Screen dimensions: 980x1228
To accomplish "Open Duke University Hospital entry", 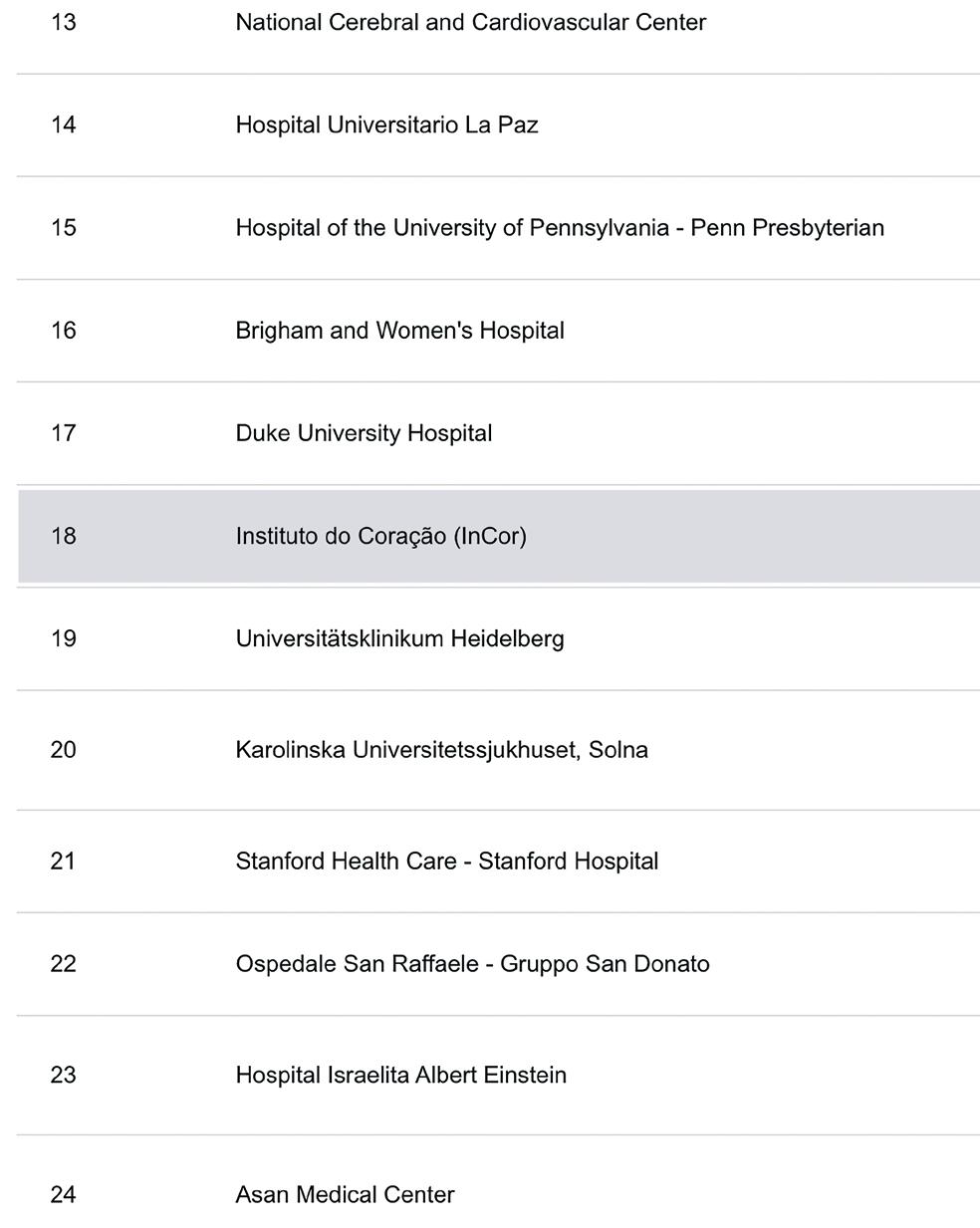I will (364, 433).
